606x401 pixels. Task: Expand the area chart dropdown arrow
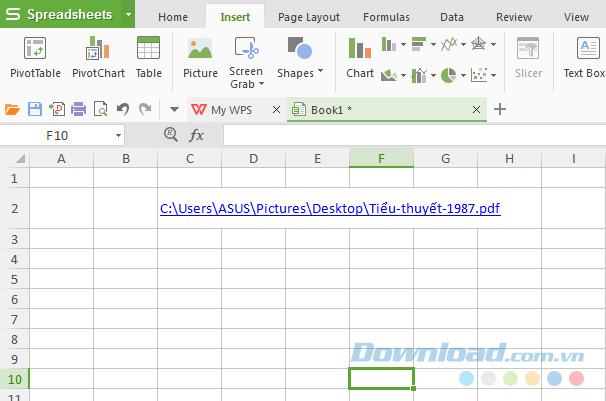tap(403, 75)
